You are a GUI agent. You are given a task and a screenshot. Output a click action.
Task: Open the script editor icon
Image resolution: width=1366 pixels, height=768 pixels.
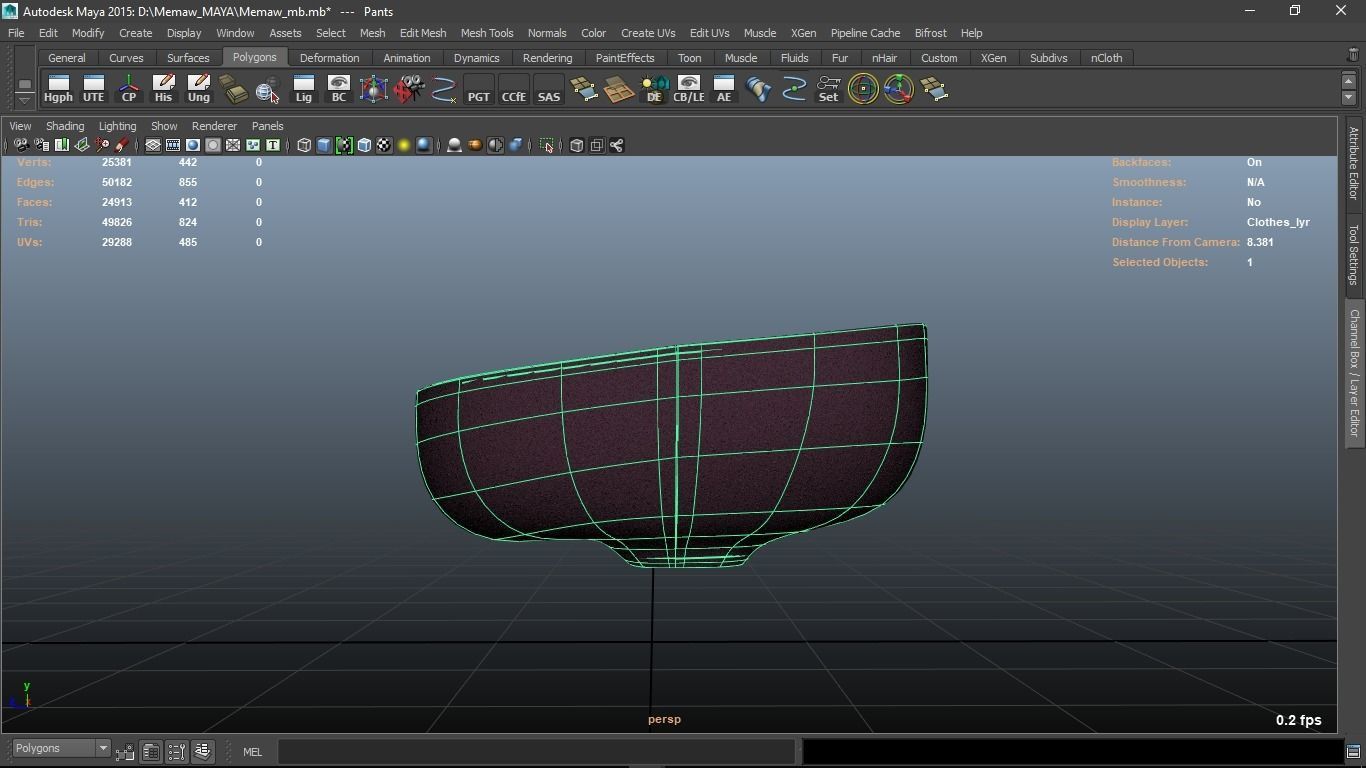pos(1353,751)
